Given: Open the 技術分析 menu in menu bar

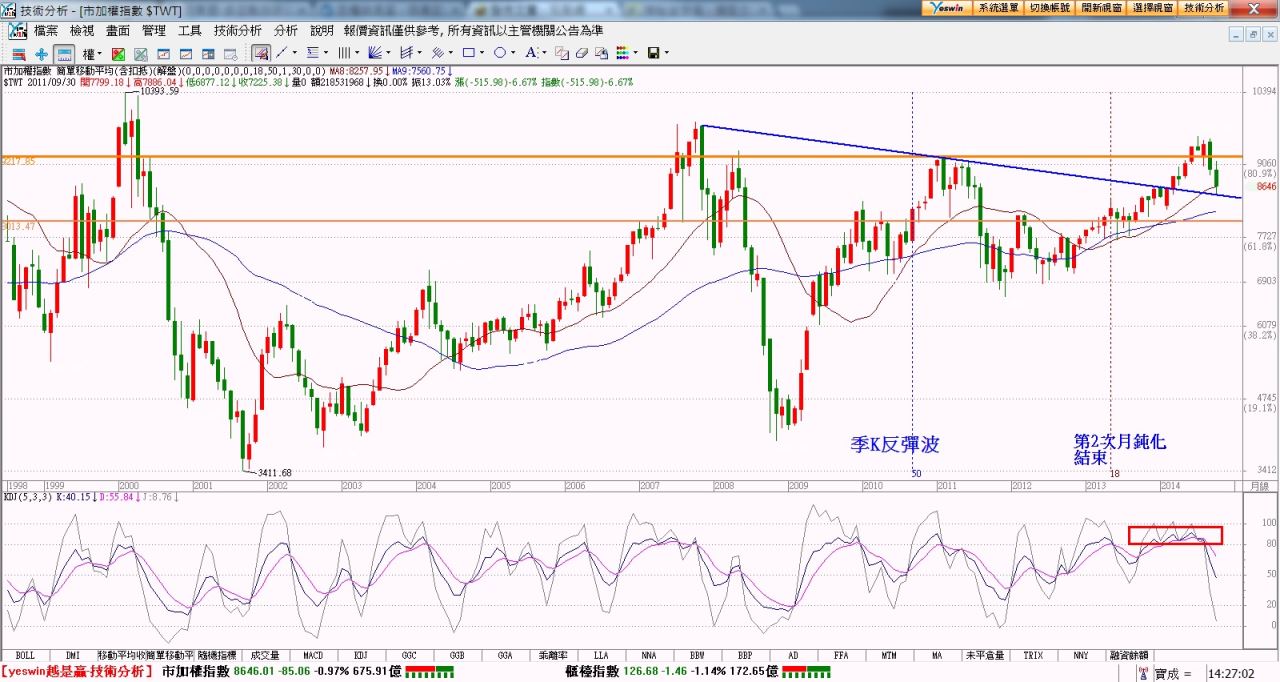Looking at the screenshot, I should coord(237,32).
